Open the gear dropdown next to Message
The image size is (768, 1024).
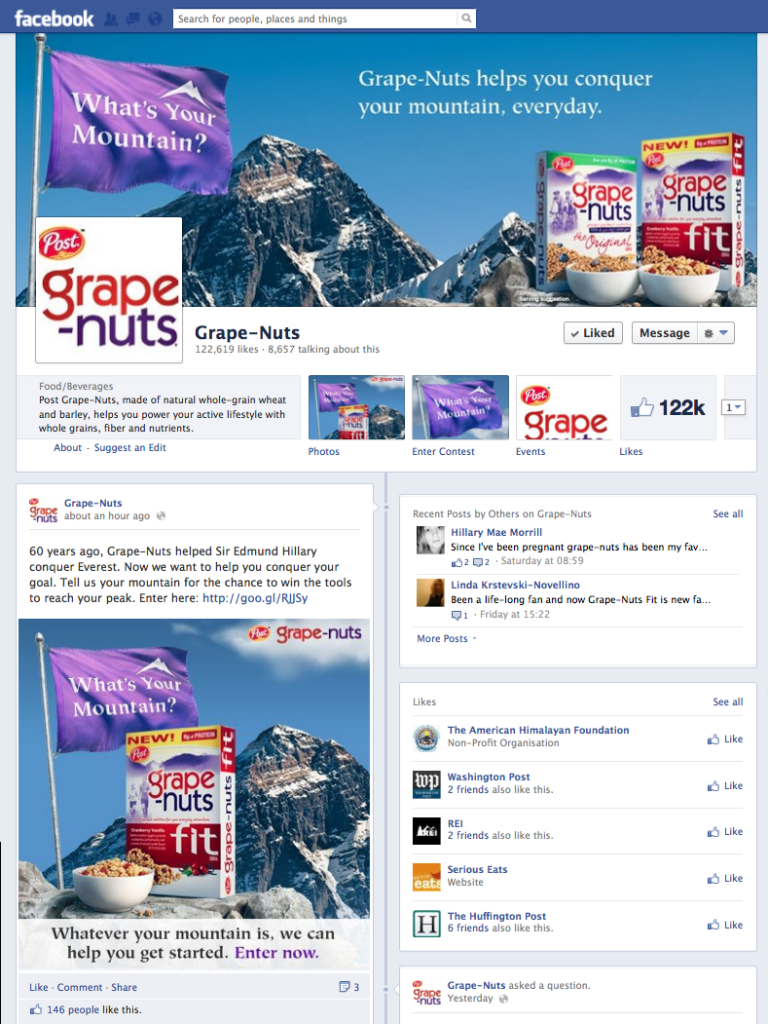click(716, 333)
